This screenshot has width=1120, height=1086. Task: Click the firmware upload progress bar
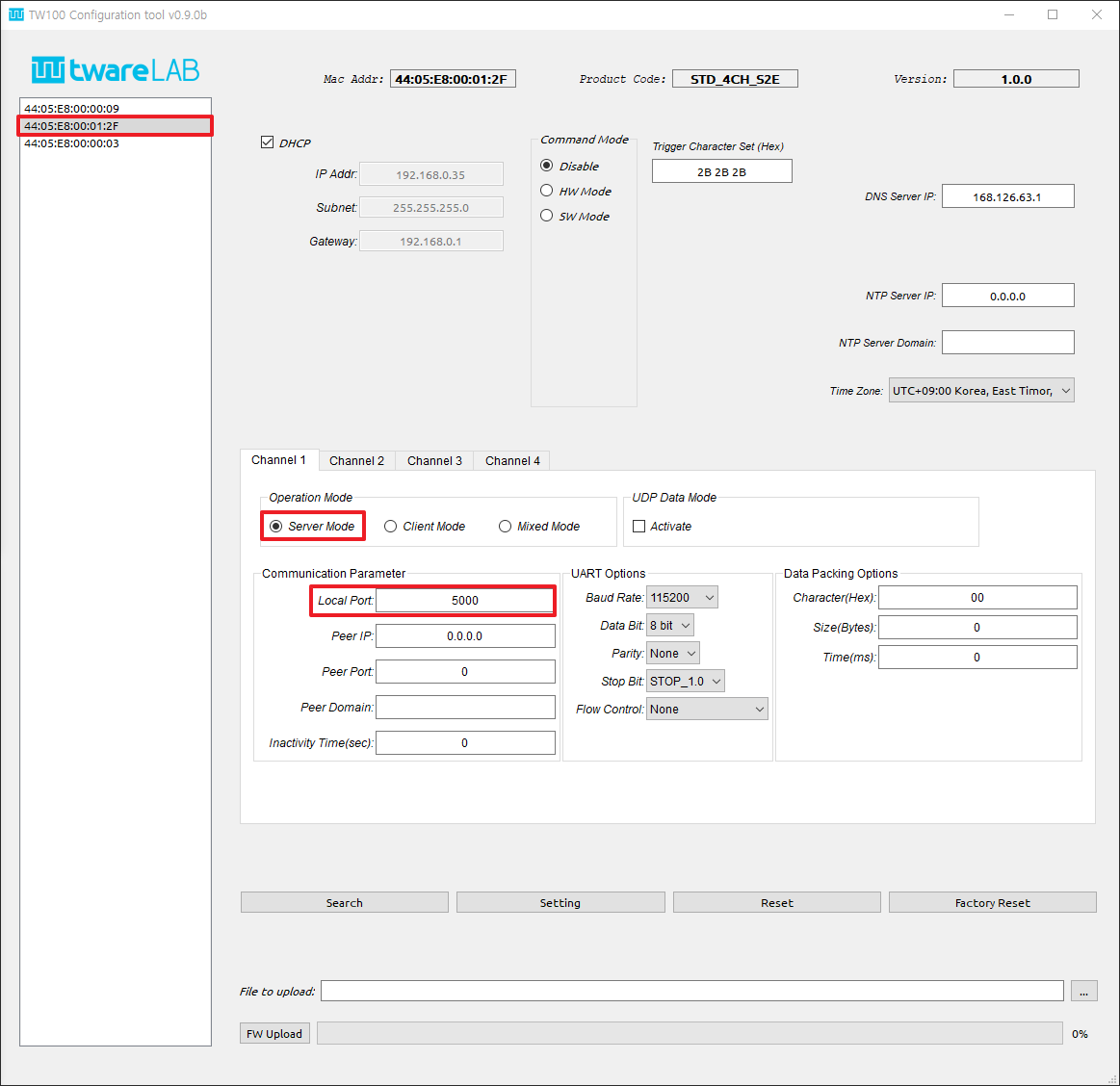point(689,1033)
